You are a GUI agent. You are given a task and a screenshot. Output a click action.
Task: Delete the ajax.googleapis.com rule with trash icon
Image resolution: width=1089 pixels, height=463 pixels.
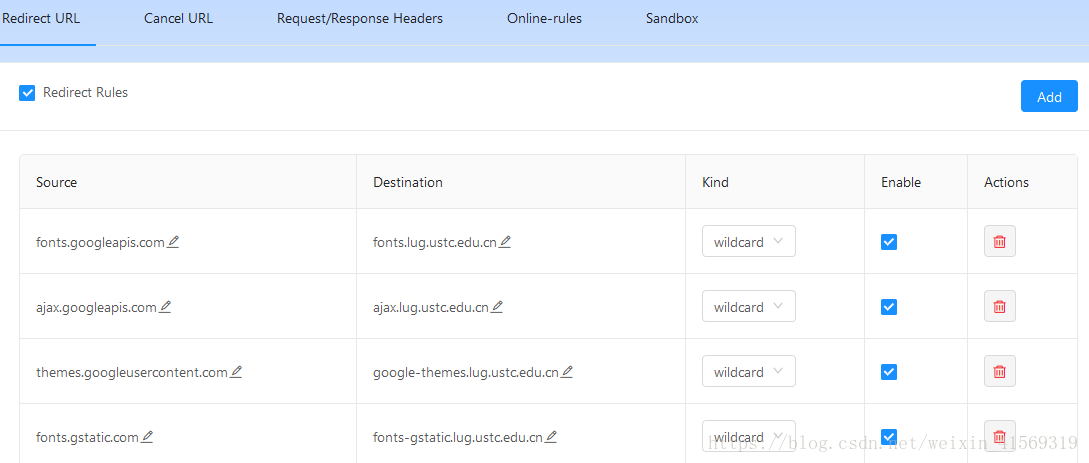pyautogui.click(x=999, y=306)
